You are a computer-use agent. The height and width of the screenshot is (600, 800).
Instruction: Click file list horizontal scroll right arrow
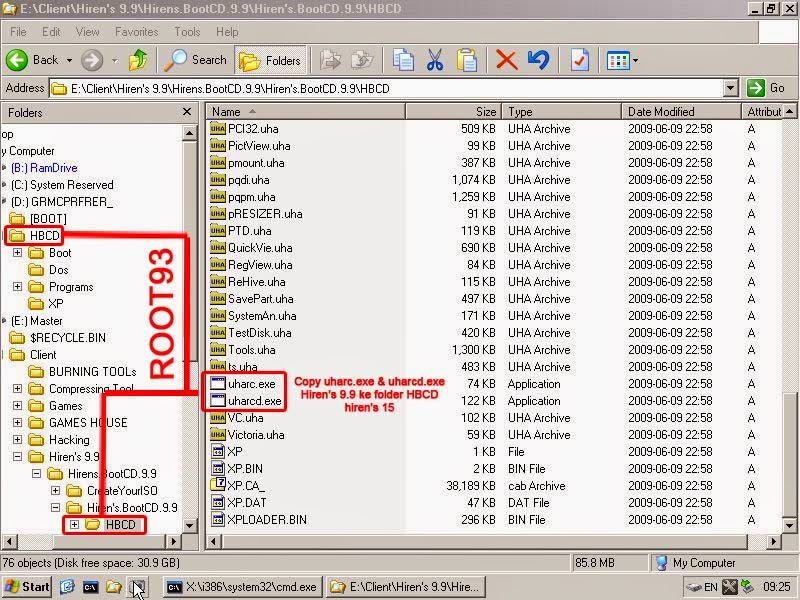[773, 541]
